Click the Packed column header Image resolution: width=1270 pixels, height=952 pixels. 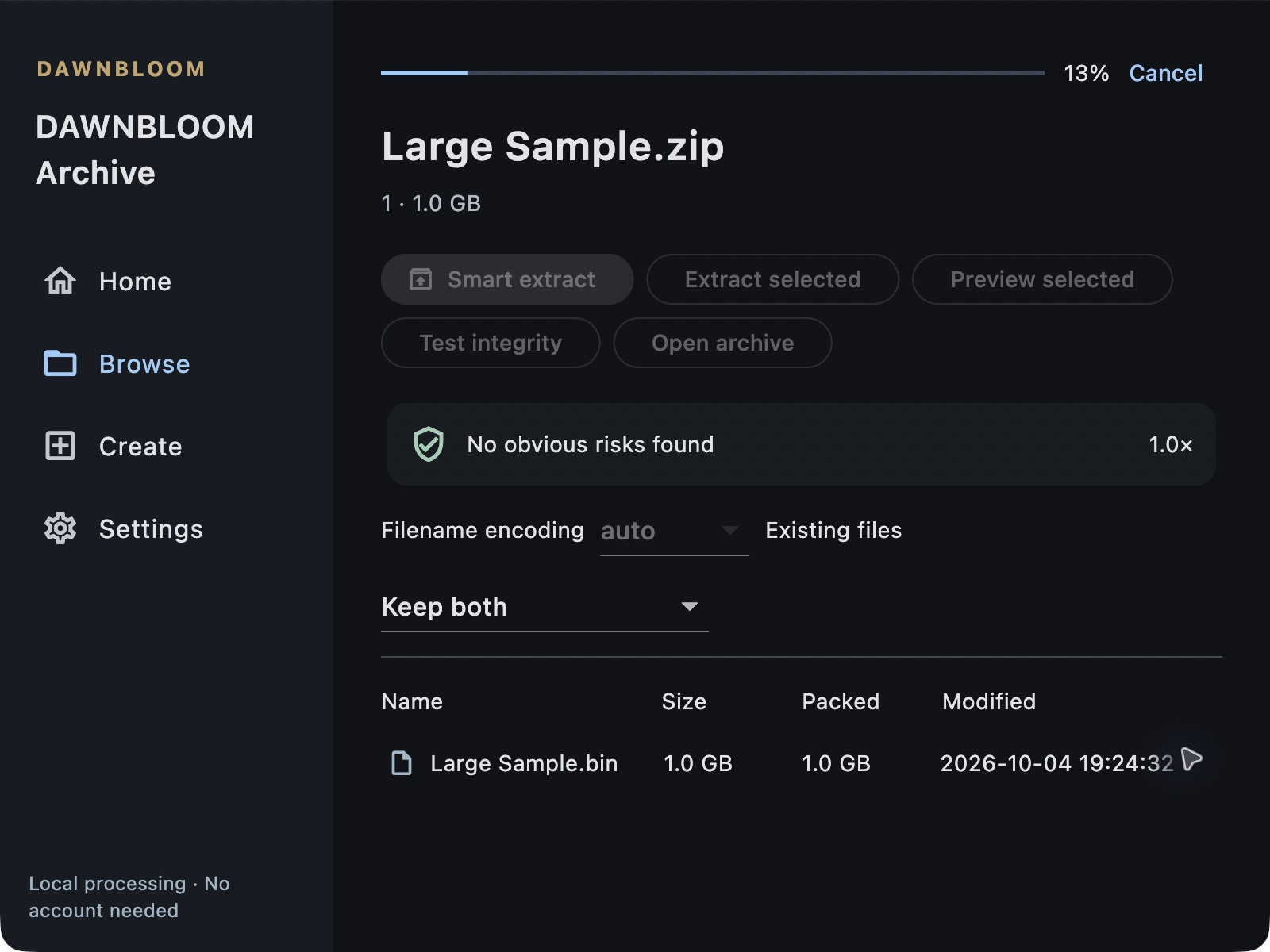tap(841, 701)
